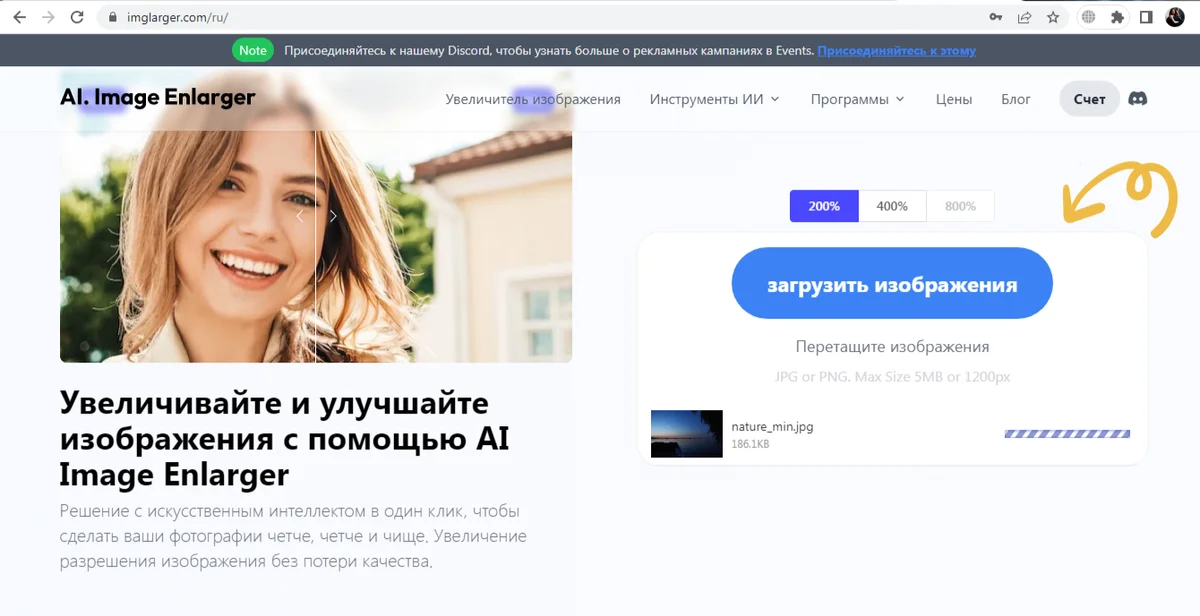Screen dimensions: 1200x616
Task: Open the 'Блог' page
Action: tap(1016, 99)
